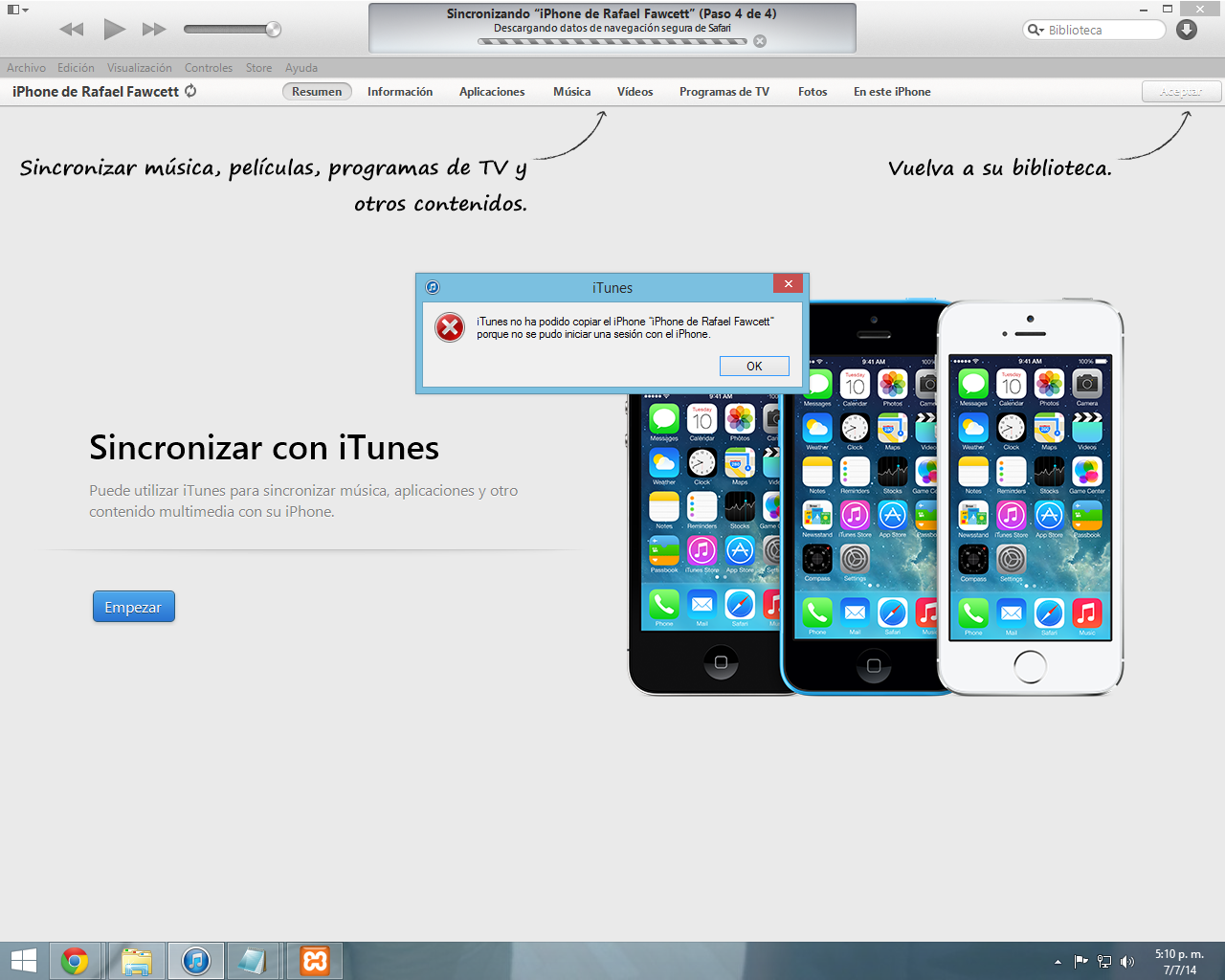Image resolution: width=1225 pixels, height=980 pixels.
Task: Click the Action Center flag icon
Action: tap(1080, 962)
